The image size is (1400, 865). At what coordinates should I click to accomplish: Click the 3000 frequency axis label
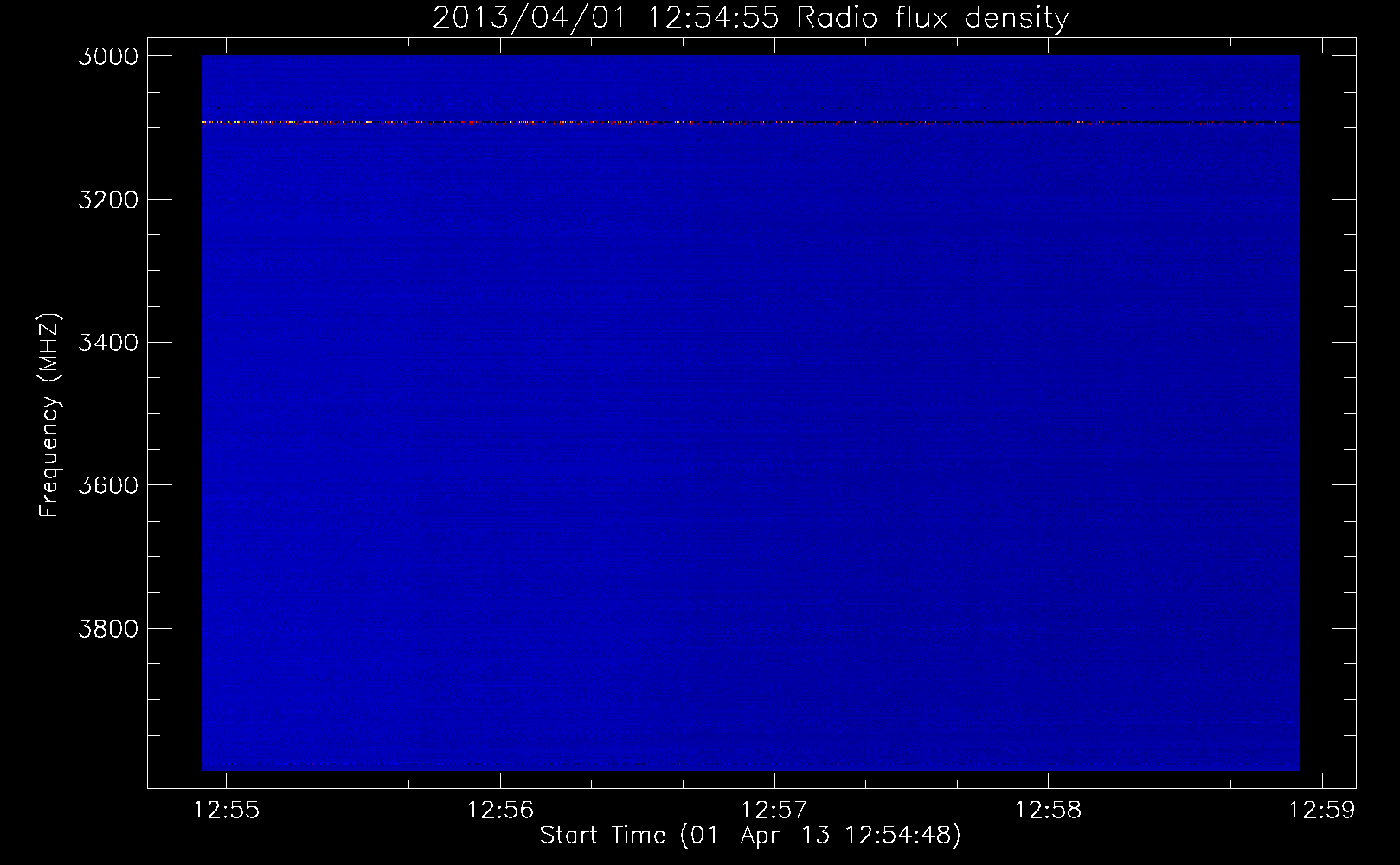108,57
